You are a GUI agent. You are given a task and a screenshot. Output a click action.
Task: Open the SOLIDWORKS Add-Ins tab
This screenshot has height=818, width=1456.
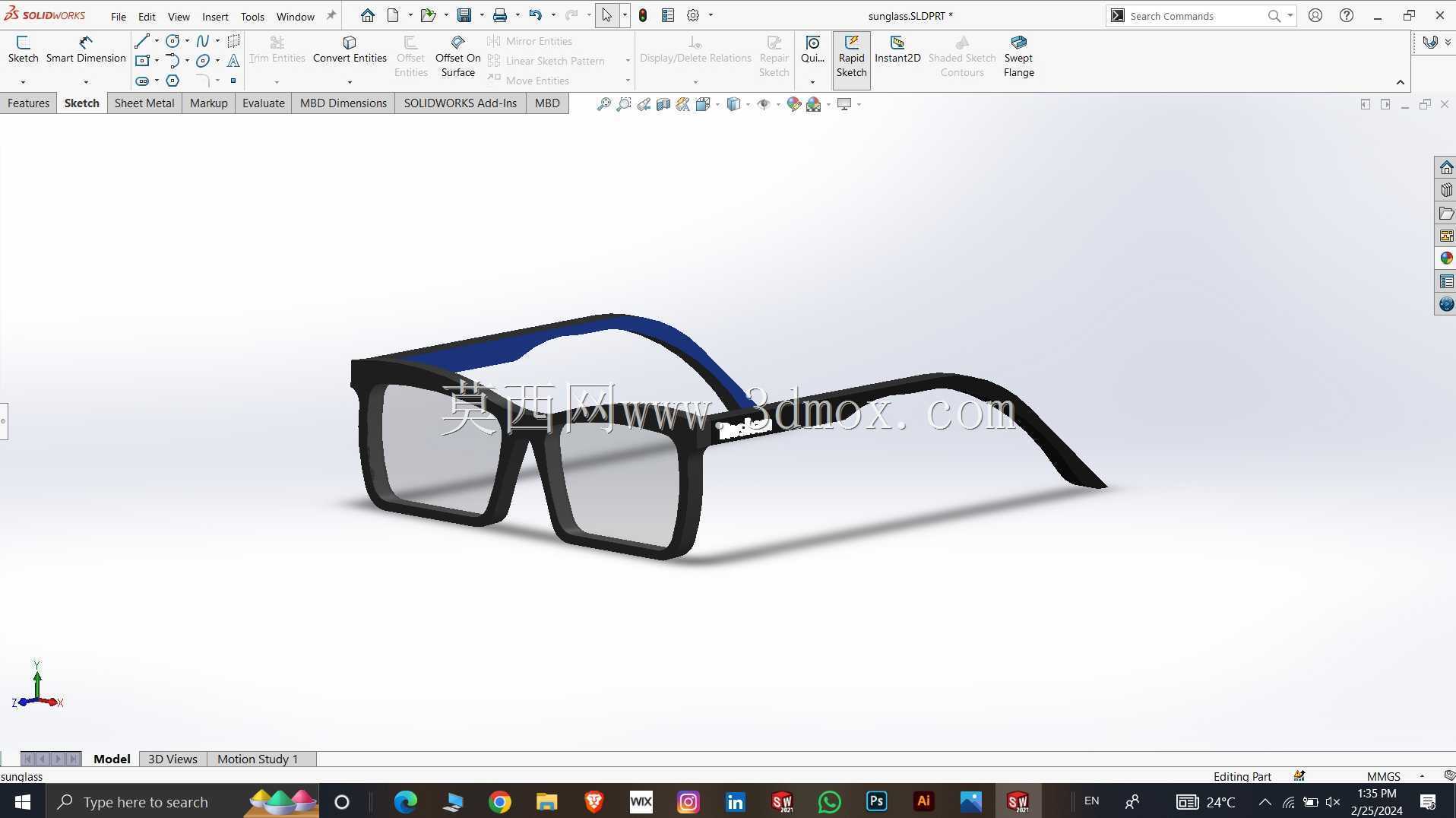click(x=460, y=103)
